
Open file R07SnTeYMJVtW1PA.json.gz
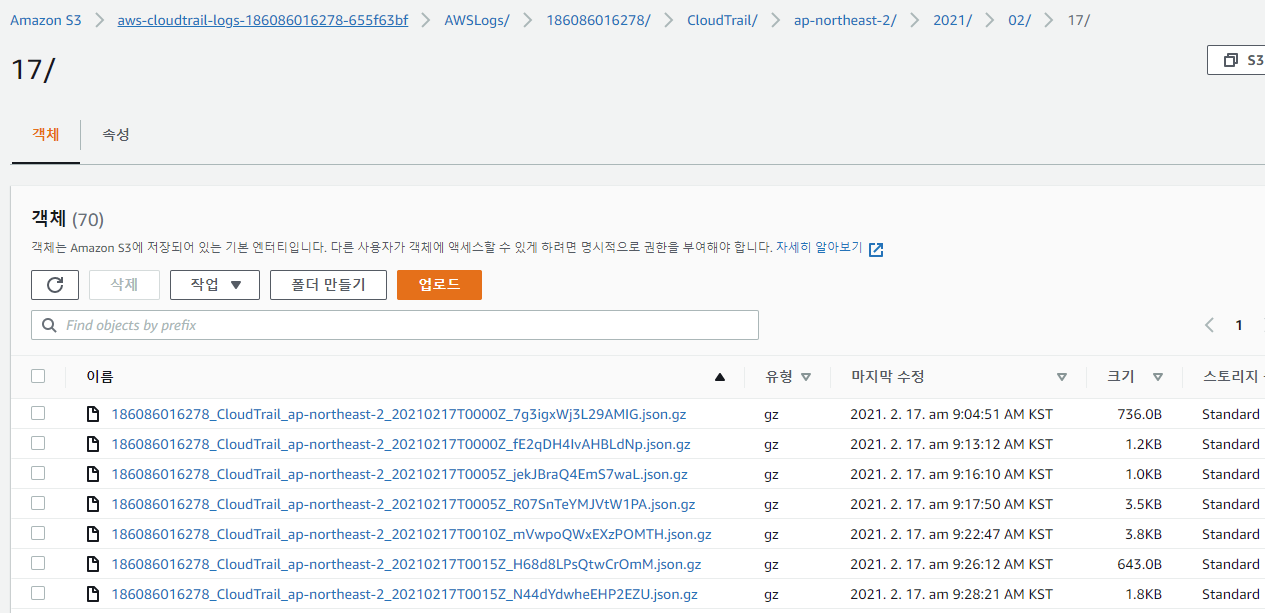point(403,504)
